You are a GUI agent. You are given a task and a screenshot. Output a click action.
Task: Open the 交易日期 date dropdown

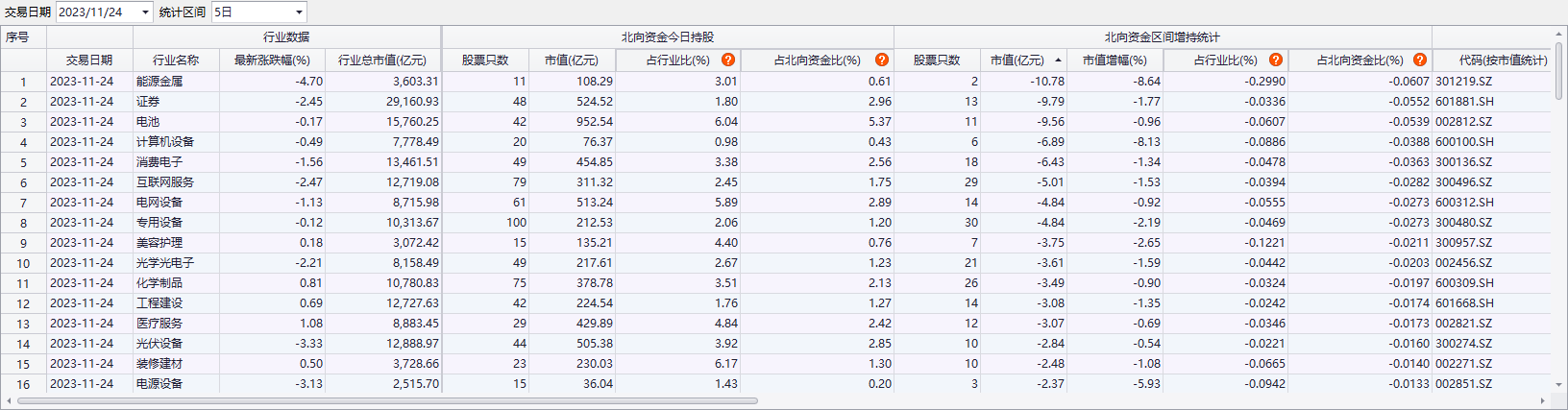pos(145,12)
